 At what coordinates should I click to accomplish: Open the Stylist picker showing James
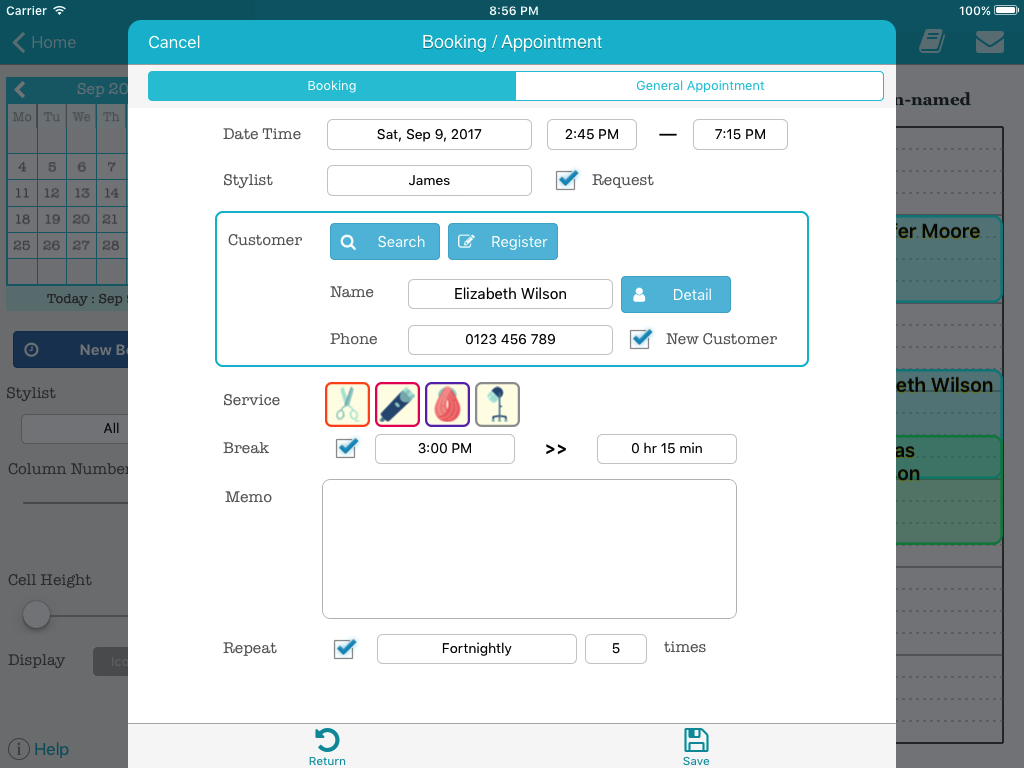click(429, 180)
